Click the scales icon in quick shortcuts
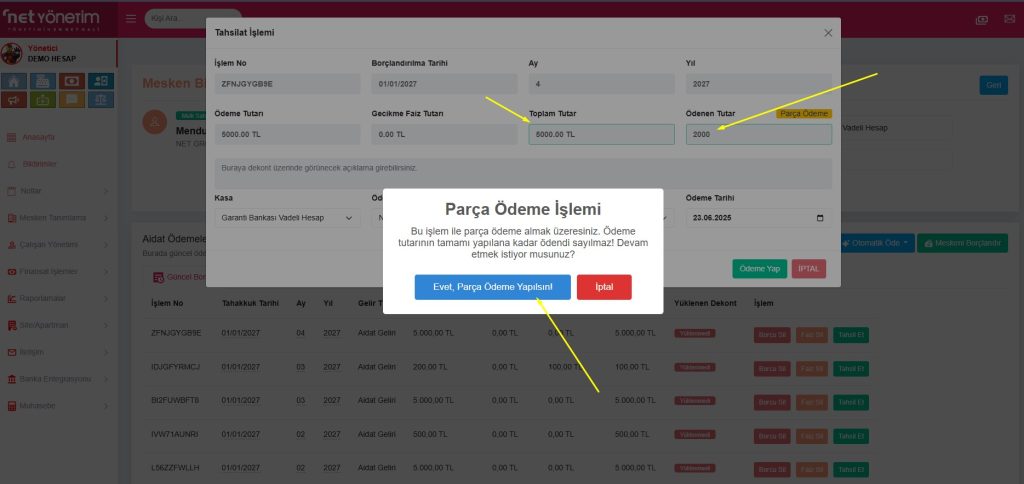 (x=101, y=99)
